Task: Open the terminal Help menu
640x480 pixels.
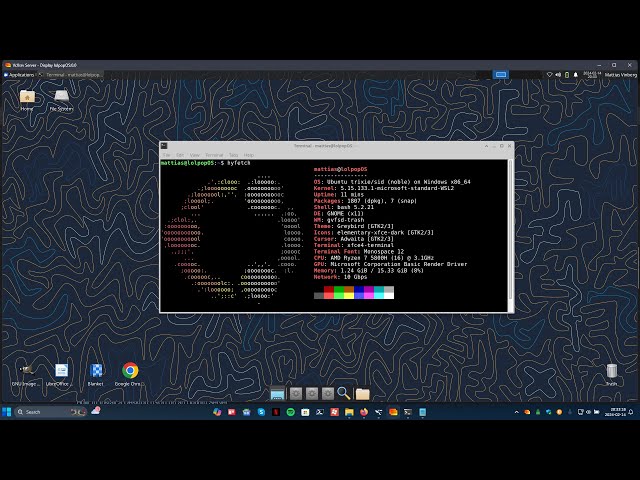Action: (x=249, y=155)
